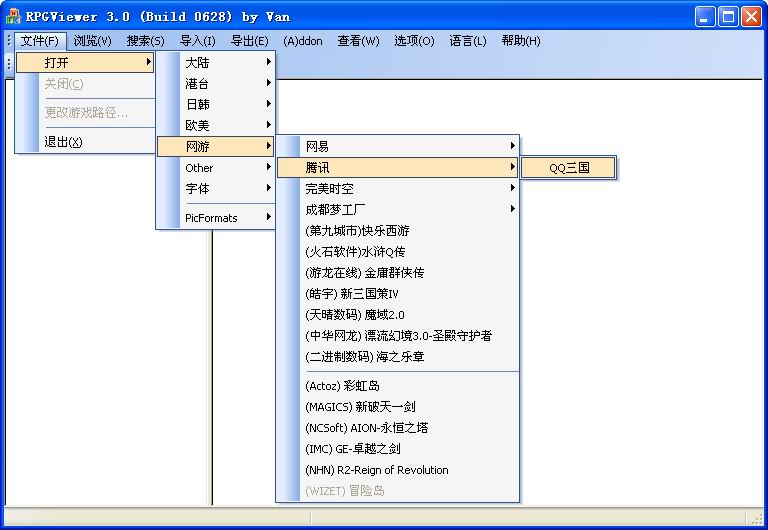The width and height of the screenshot is (768, 530).
Task: Choose (NCSoft) AION-永恒之塔
Action: [397, 428]
